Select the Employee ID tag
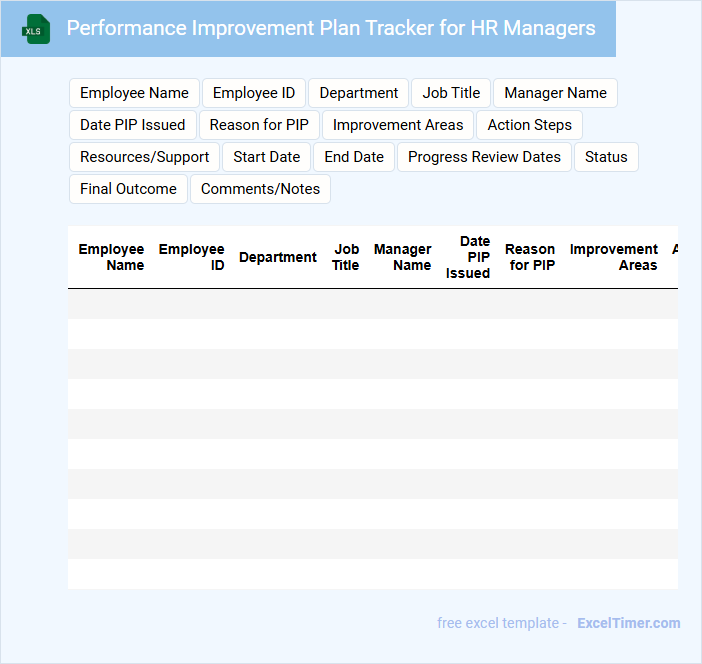The image size is (702, 664). point(254,93)
